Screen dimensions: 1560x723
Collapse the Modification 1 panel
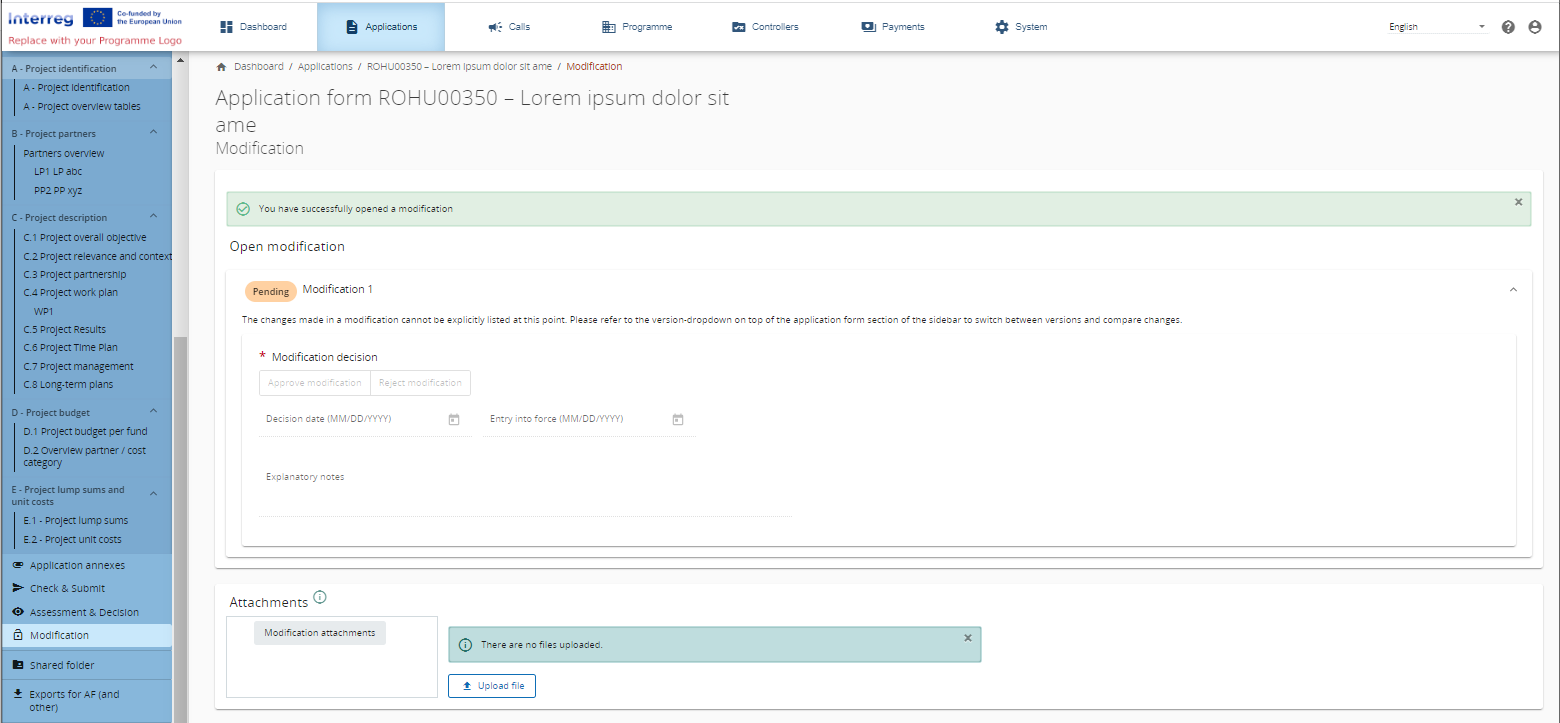1512,290
